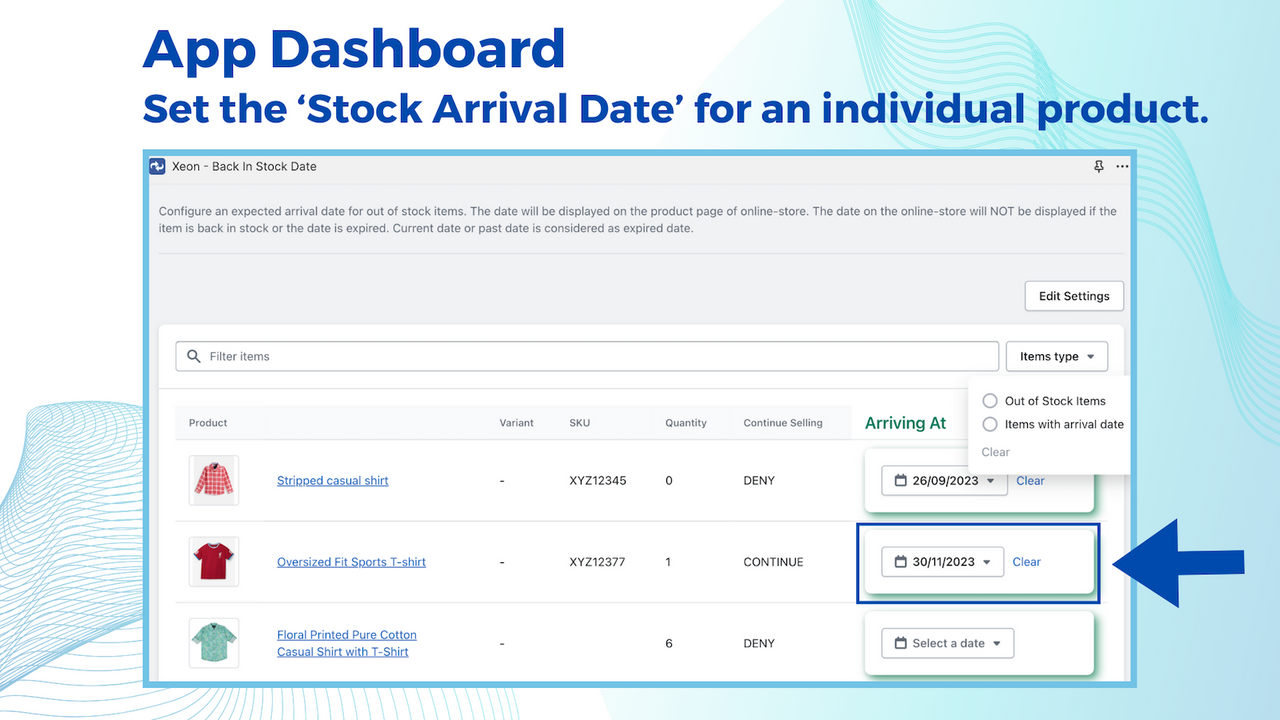The height and width of the screenshot is (720, 1280).
Task: Click DENY value in Stripped casual shirt row
Action: [759, 481]
